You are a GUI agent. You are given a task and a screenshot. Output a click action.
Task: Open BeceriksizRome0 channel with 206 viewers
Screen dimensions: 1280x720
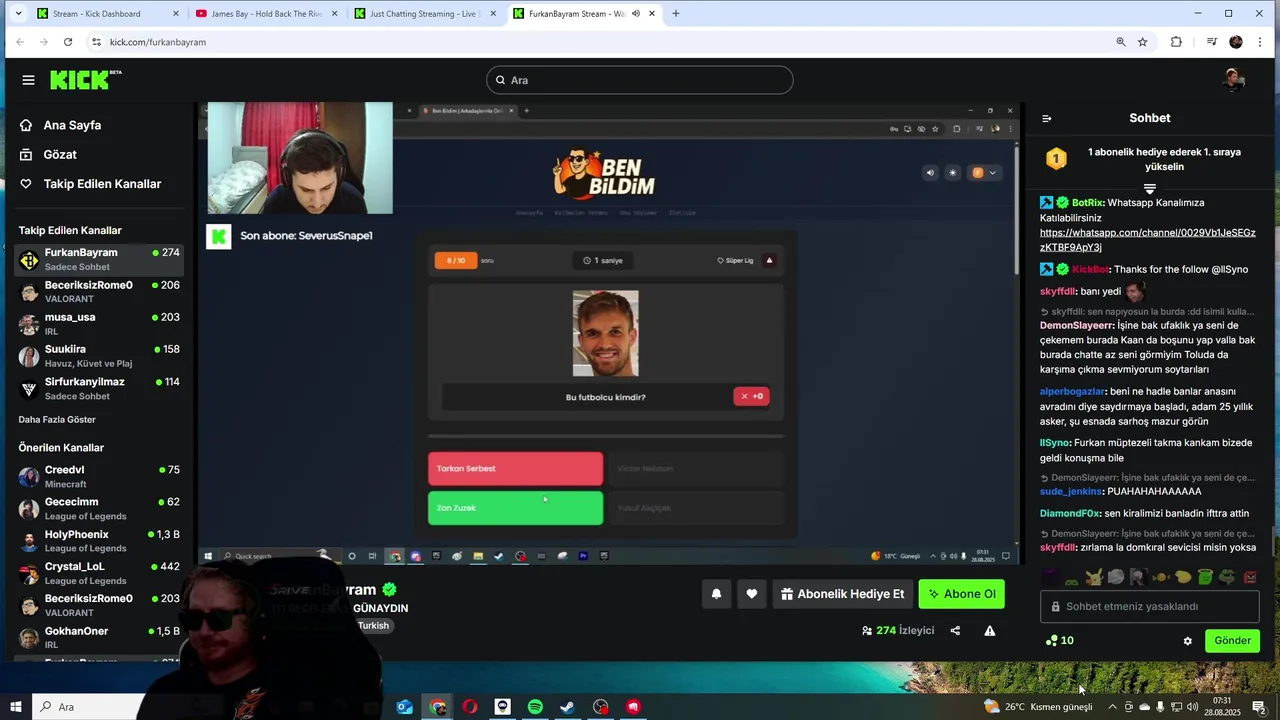(98, 291)
